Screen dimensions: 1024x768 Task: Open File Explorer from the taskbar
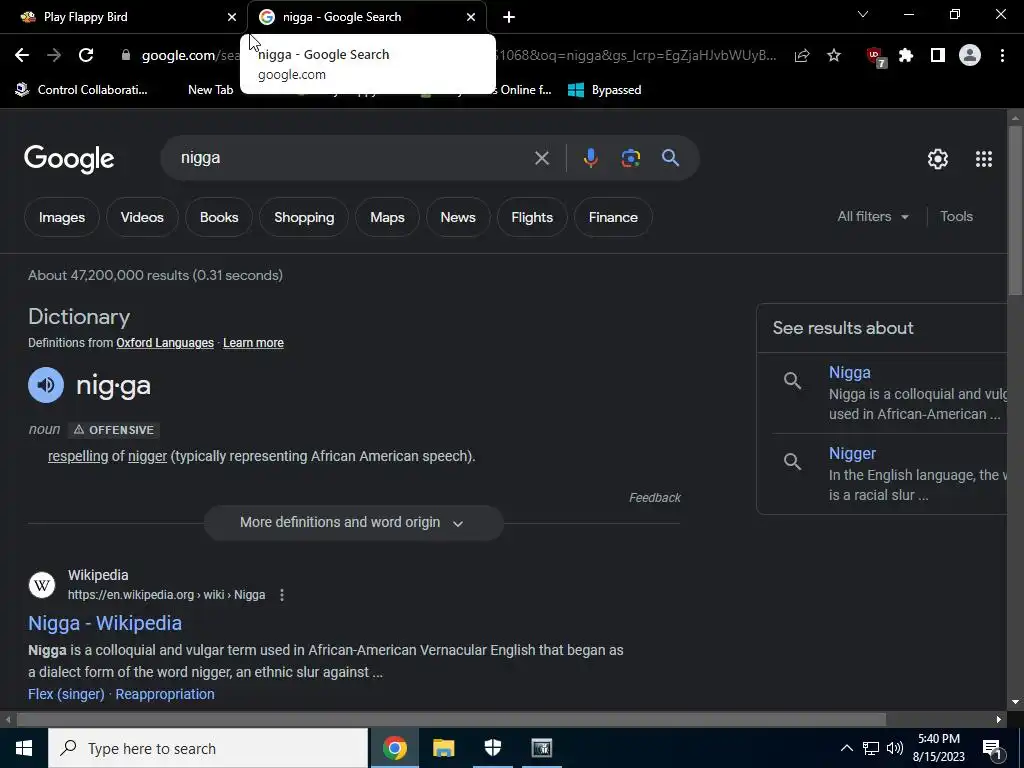pos(443,748)
